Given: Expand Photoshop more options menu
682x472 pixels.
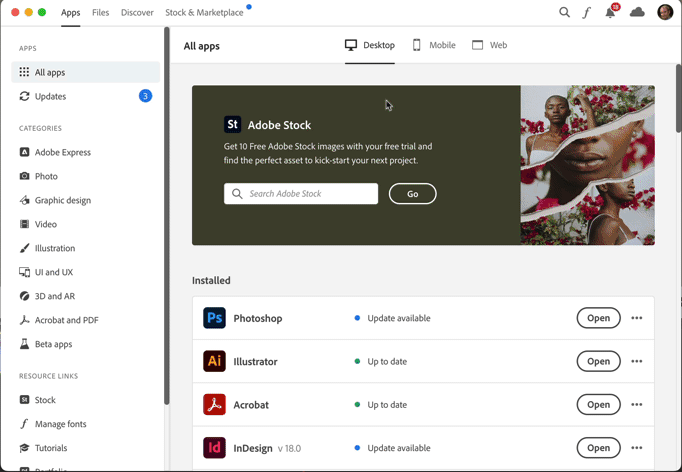Looking at the screenshot, I should pos(637,318).
